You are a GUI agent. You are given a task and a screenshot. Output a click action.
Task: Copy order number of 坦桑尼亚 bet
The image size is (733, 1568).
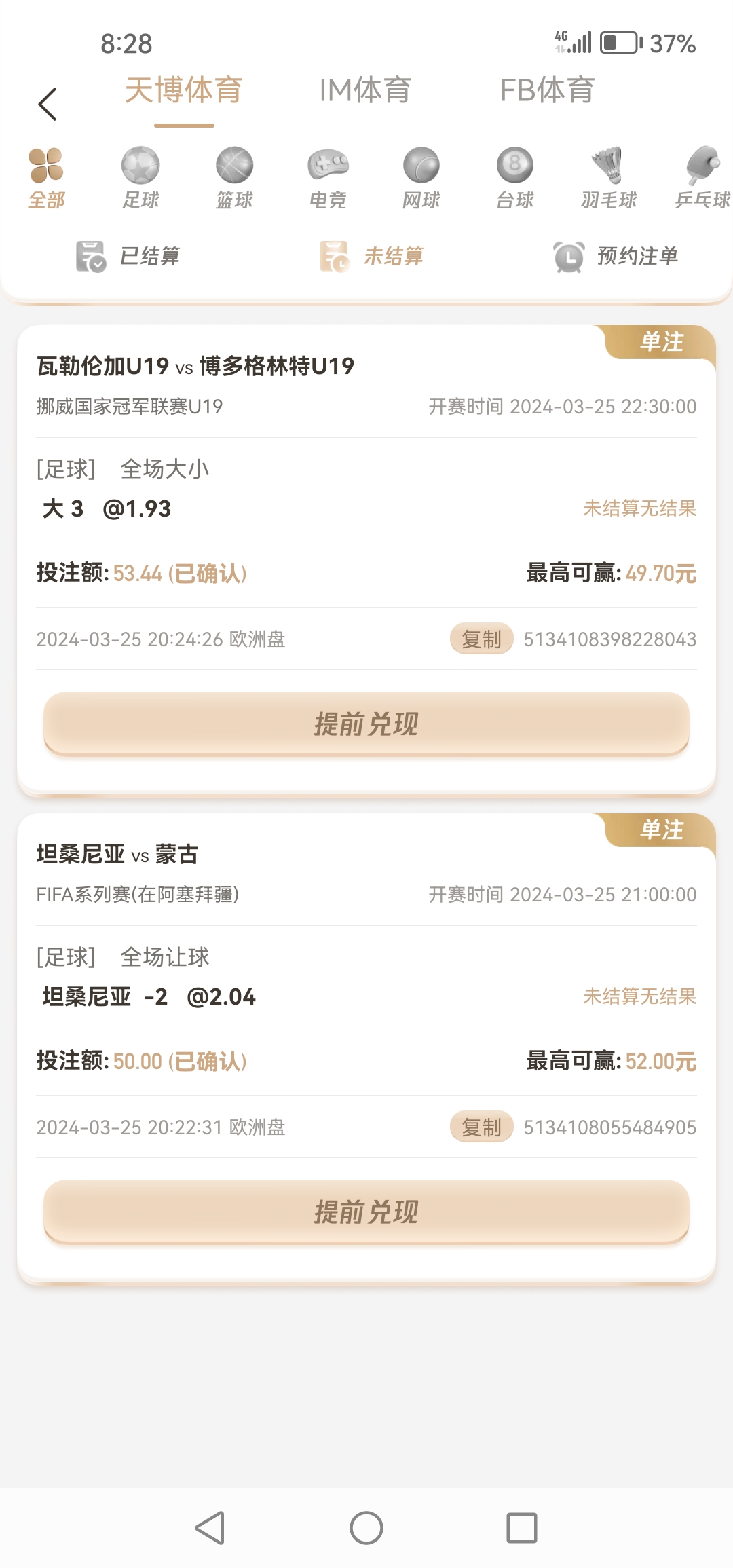click(481, 1127)
